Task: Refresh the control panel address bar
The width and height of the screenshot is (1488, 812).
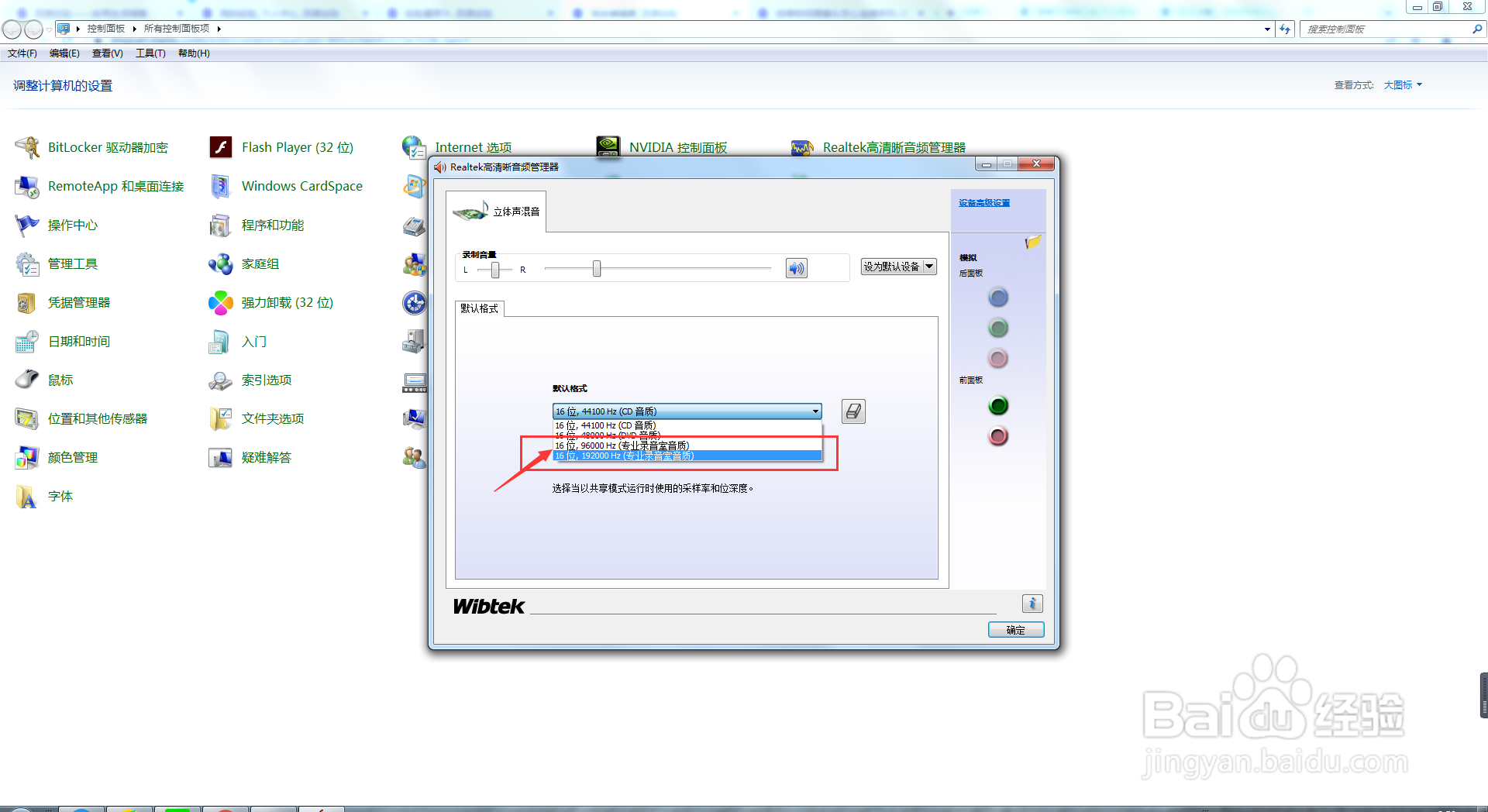Action: click(x=1285, y=29)
